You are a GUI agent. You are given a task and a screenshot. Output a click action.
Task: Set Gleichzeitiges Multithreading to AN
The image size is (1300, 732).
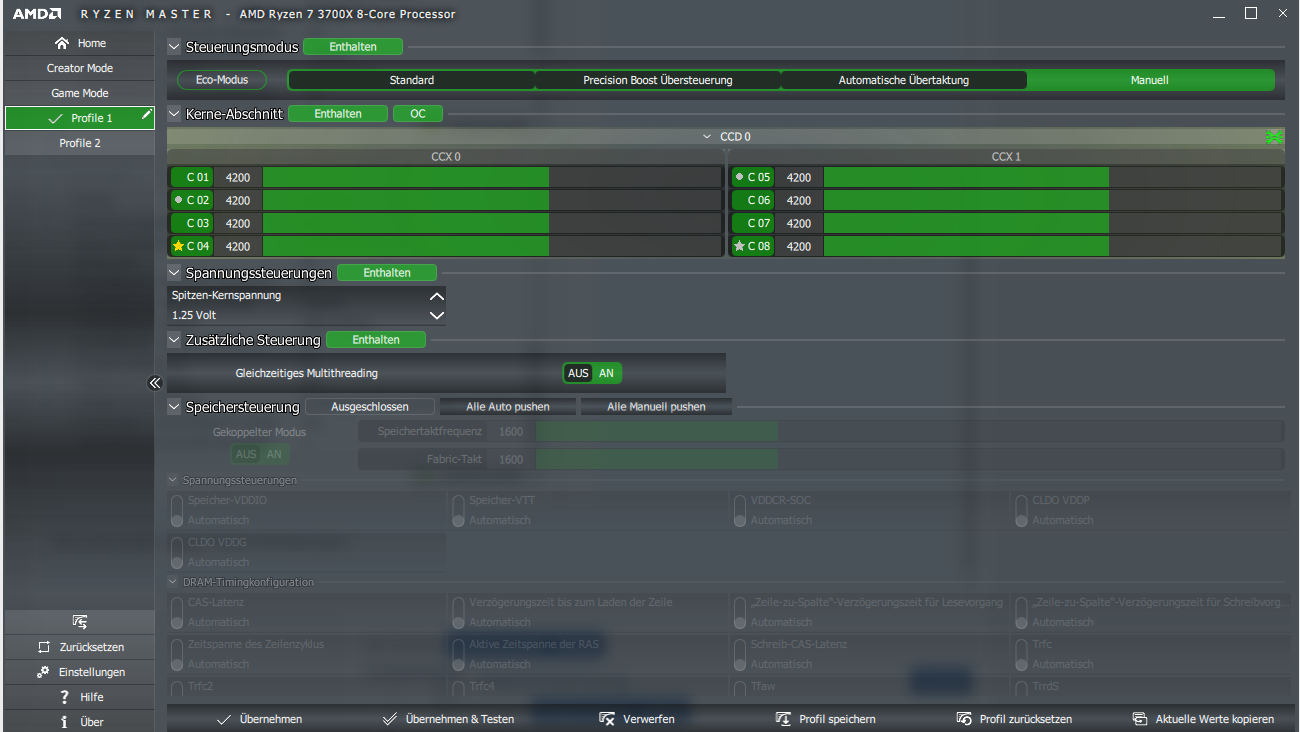click(606, 373)
